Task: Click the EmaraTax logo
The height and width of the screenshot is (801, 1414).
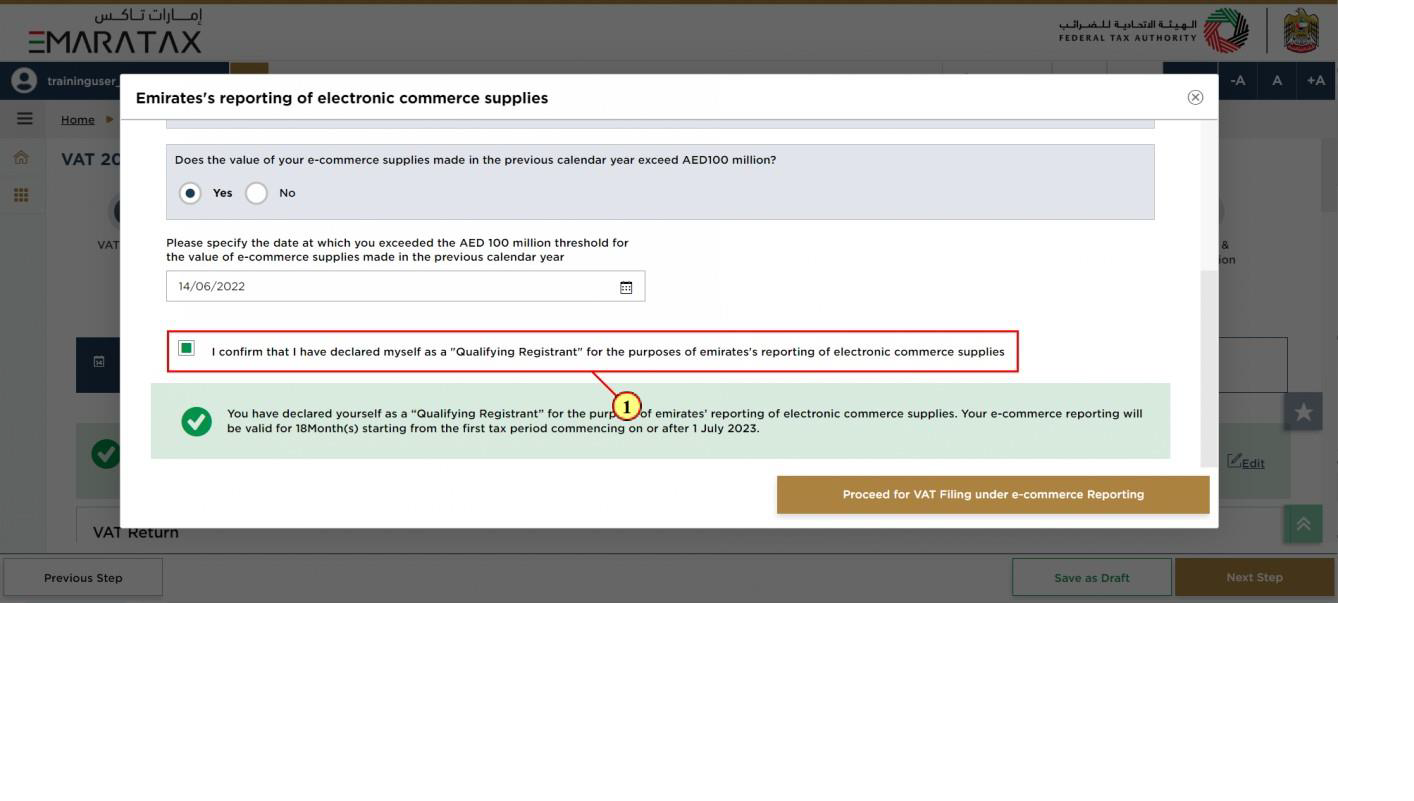Action: 115,31
